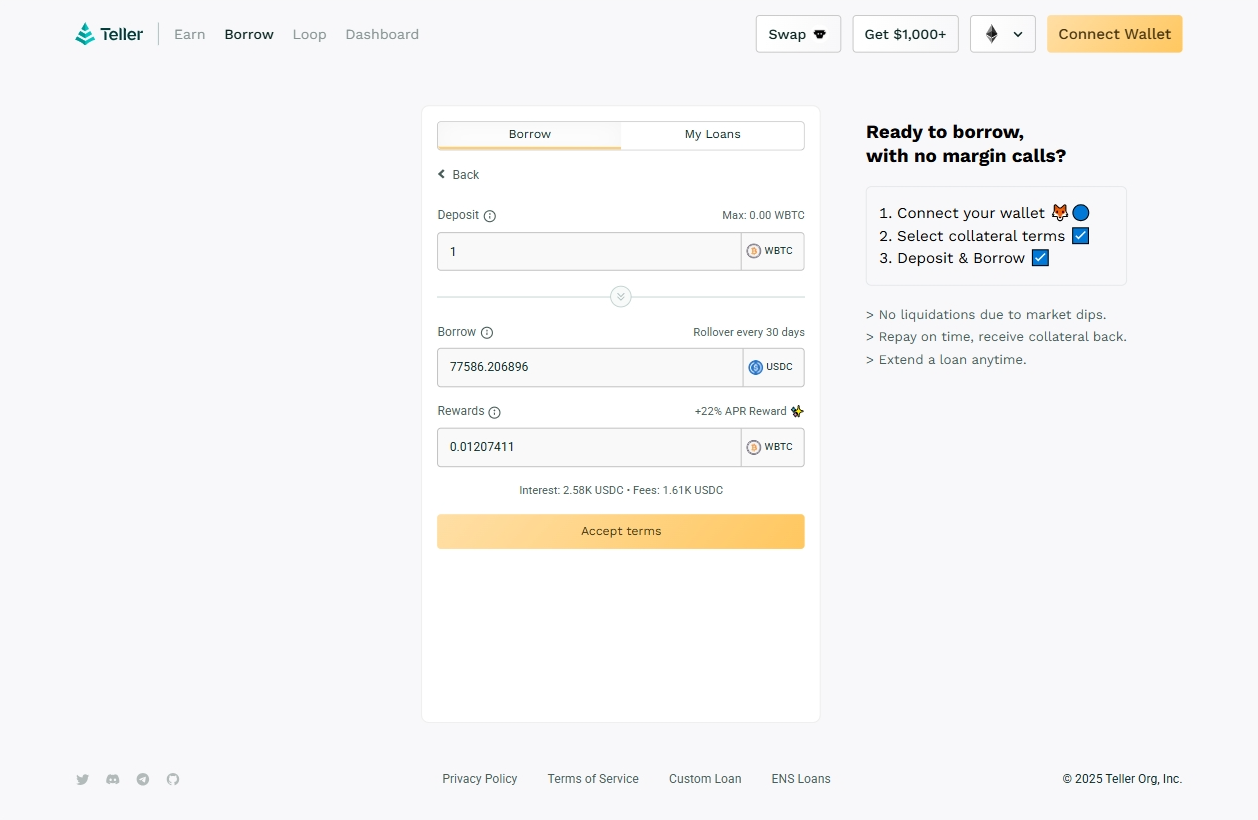Open the Discord social link icon
Image resolution: width=1258 pixels, height=820 pixels.
[113, 779]
